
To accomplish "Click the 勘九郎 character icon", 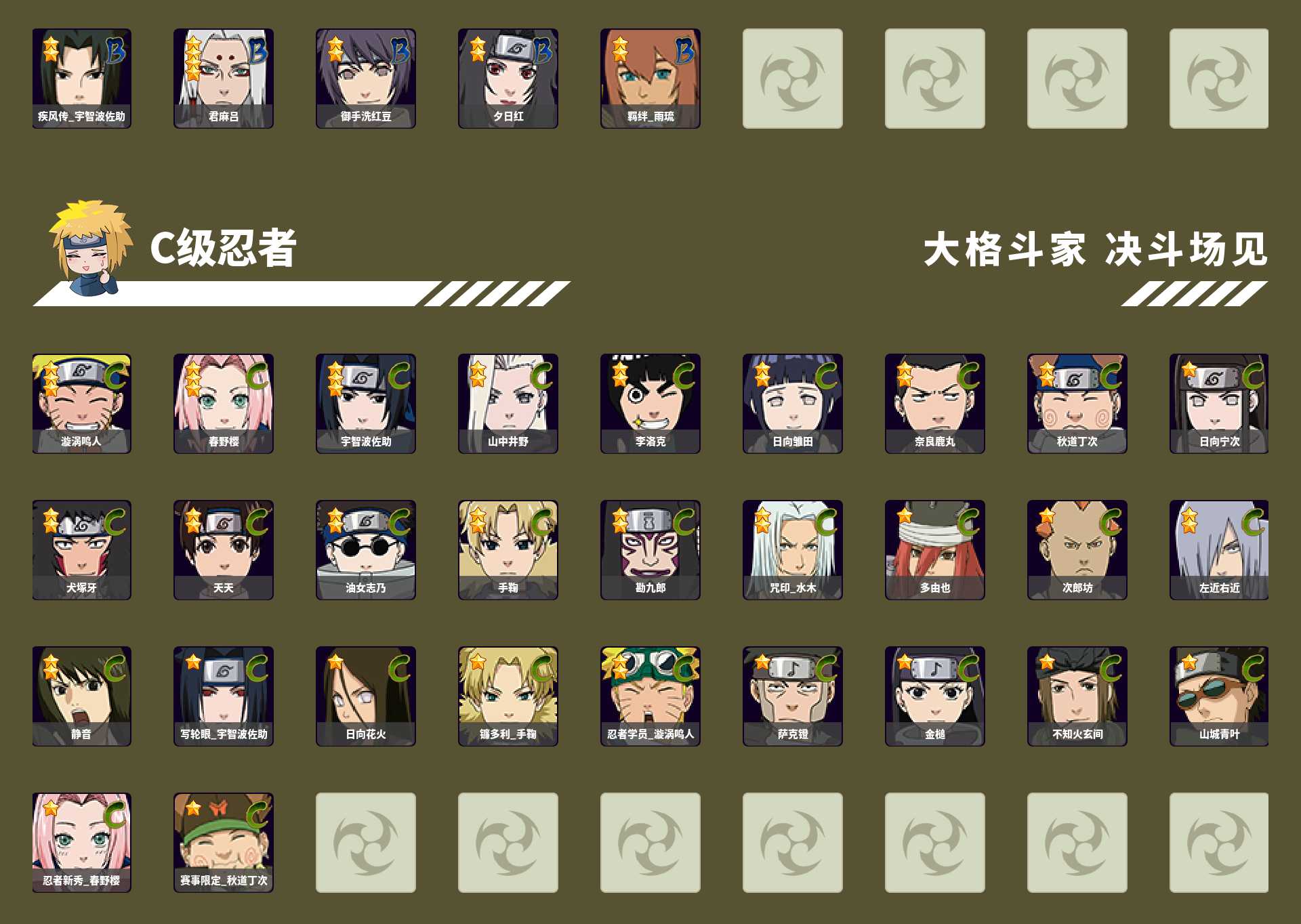I will pos(650,550).
